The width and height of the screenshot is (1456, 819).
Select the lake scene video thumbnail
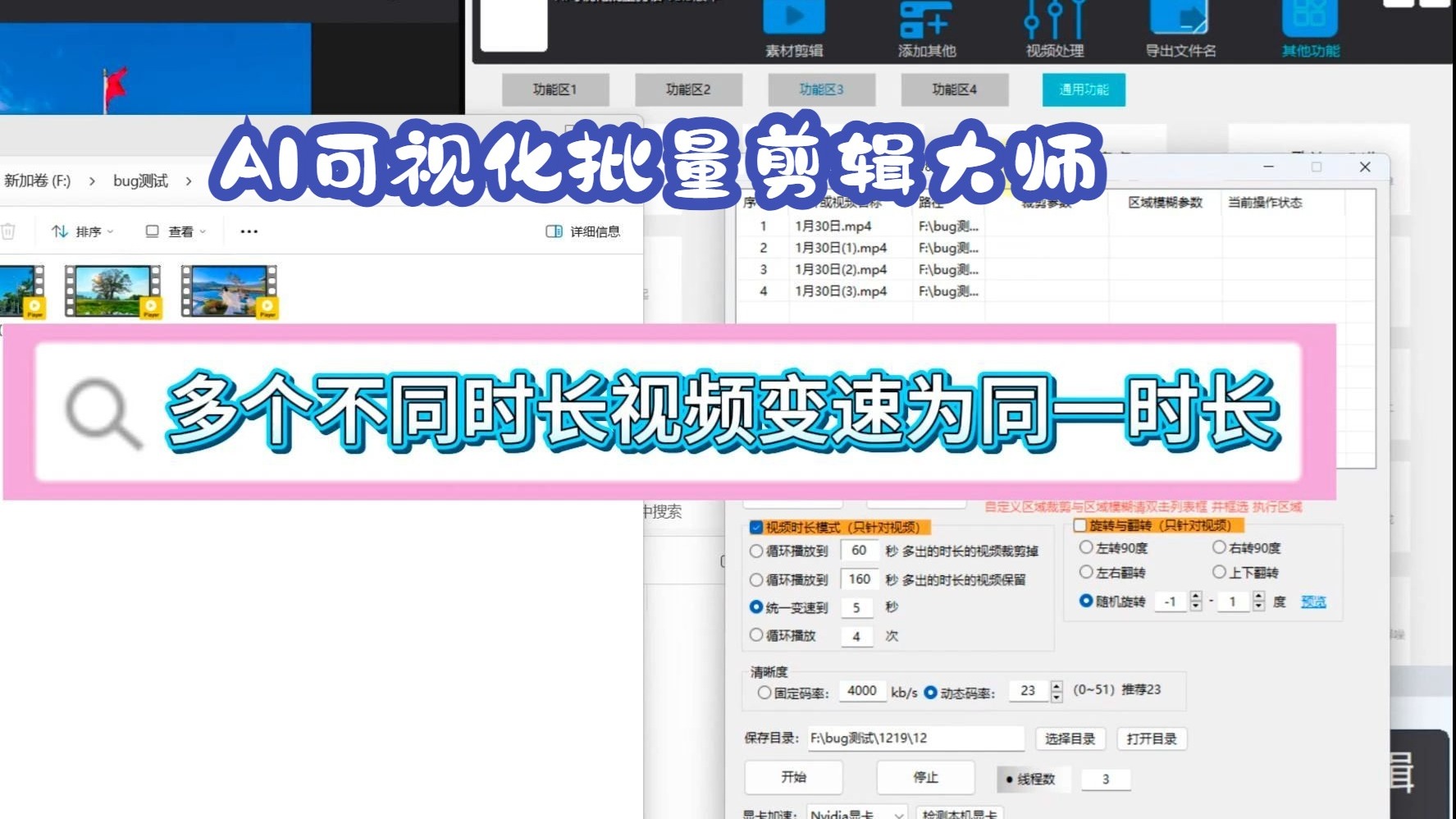point(229,291)
